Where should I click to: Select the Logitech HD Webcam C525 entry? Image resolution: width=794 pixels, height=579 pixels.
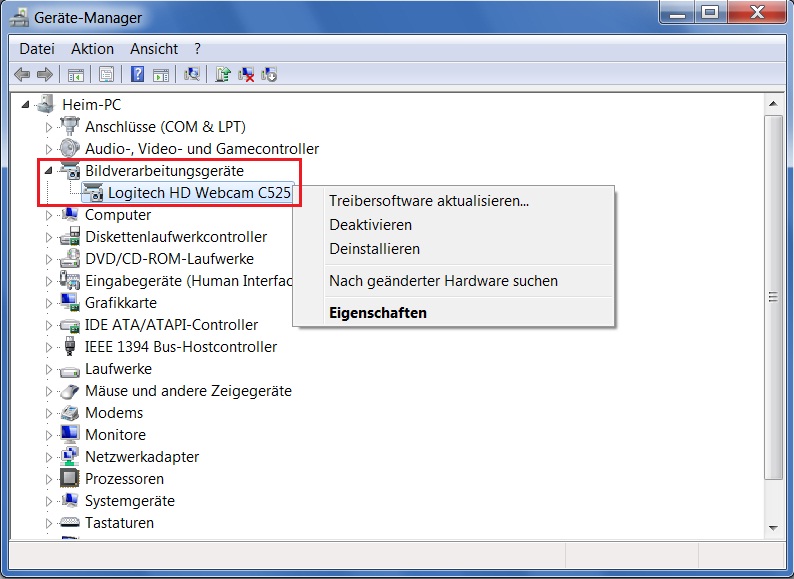point(199,192)
